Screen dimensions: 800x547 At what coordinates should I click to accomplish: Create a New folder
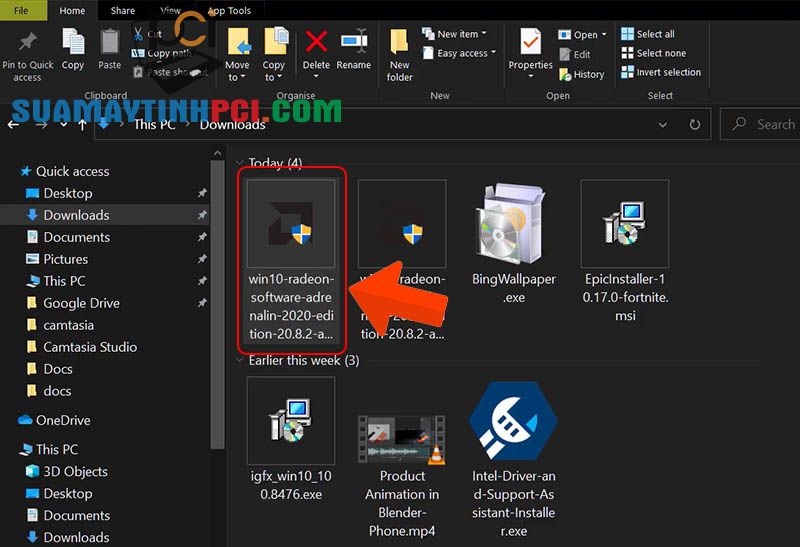399,55
